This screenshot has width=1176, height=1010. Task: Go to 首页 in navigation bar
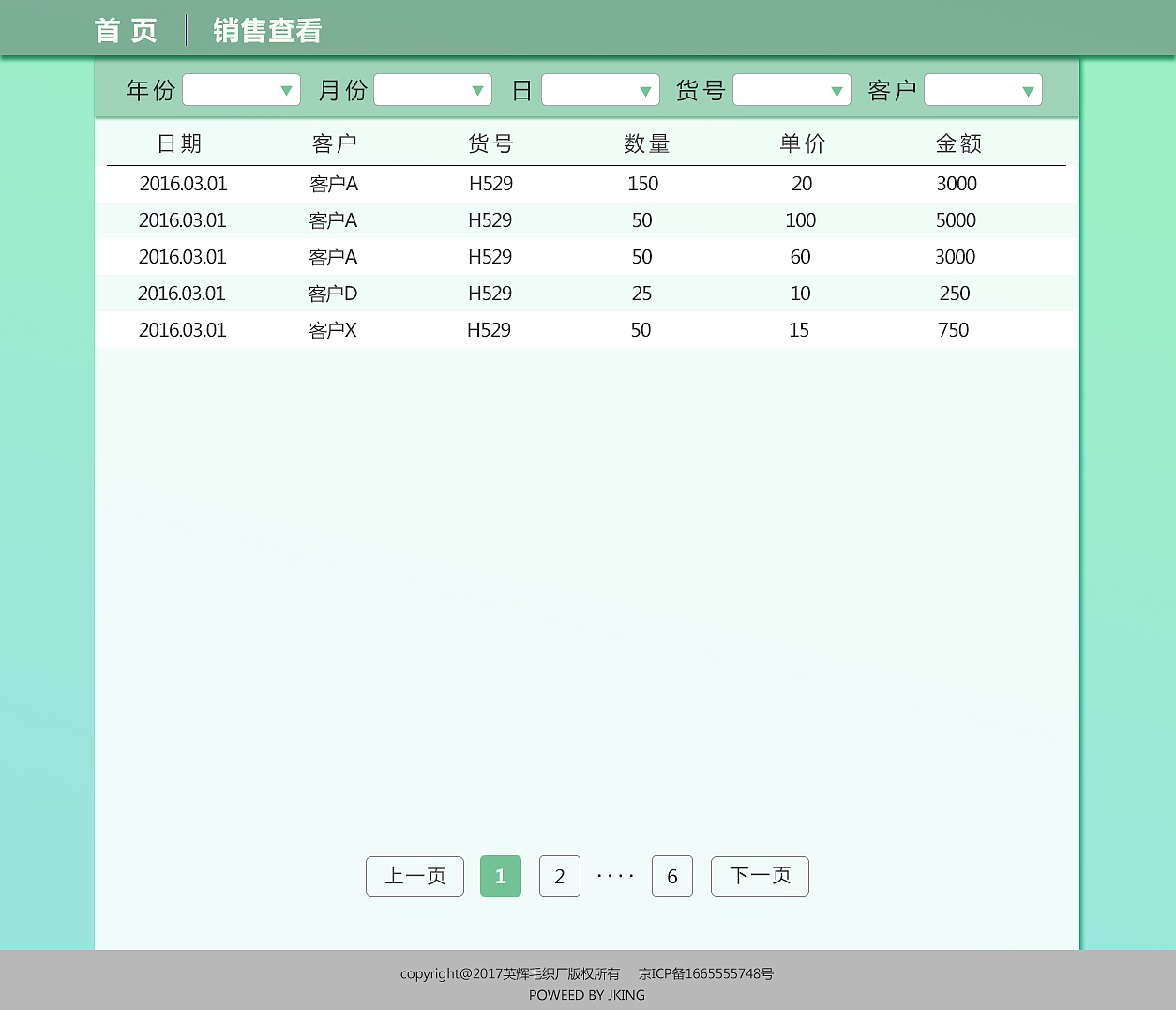tap(126, 30)
